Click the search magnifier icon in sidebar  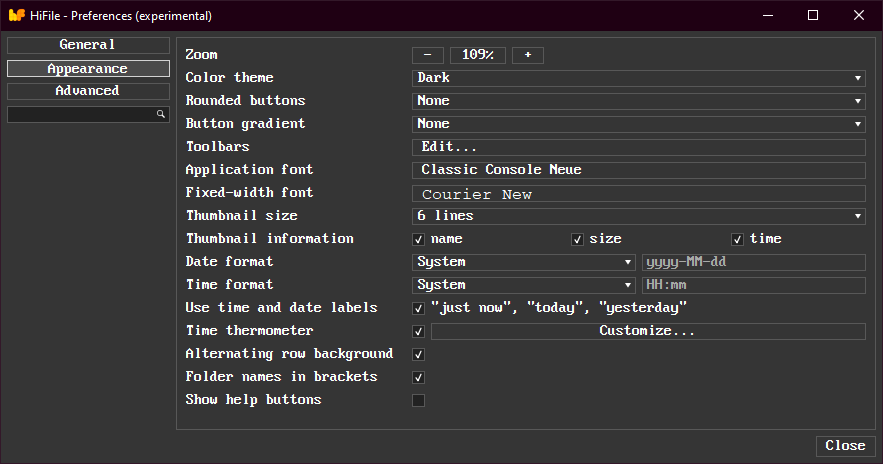[x=160, y=115]
